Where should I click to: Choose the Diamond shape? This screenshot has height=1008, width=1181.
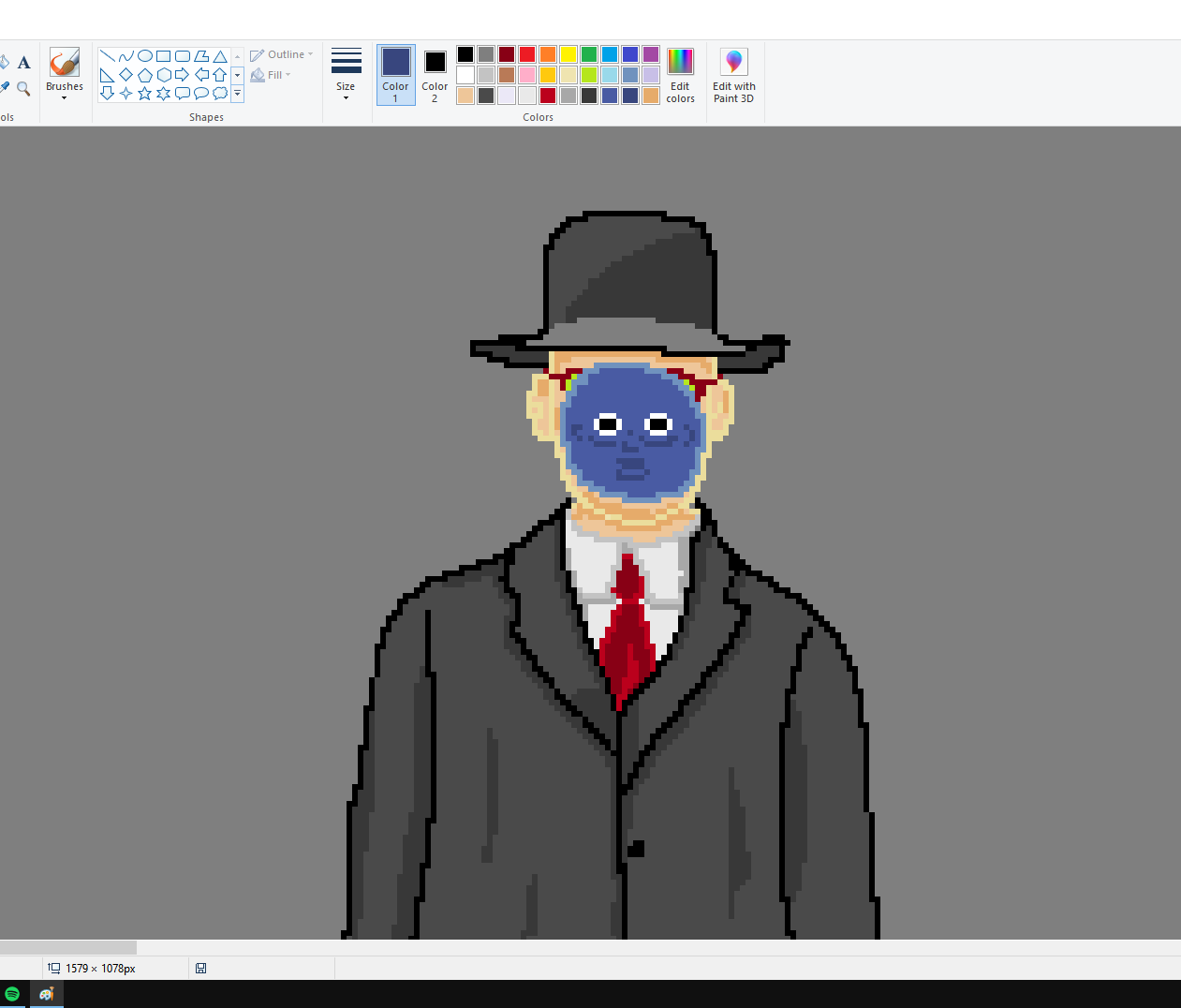click(126, 75)
